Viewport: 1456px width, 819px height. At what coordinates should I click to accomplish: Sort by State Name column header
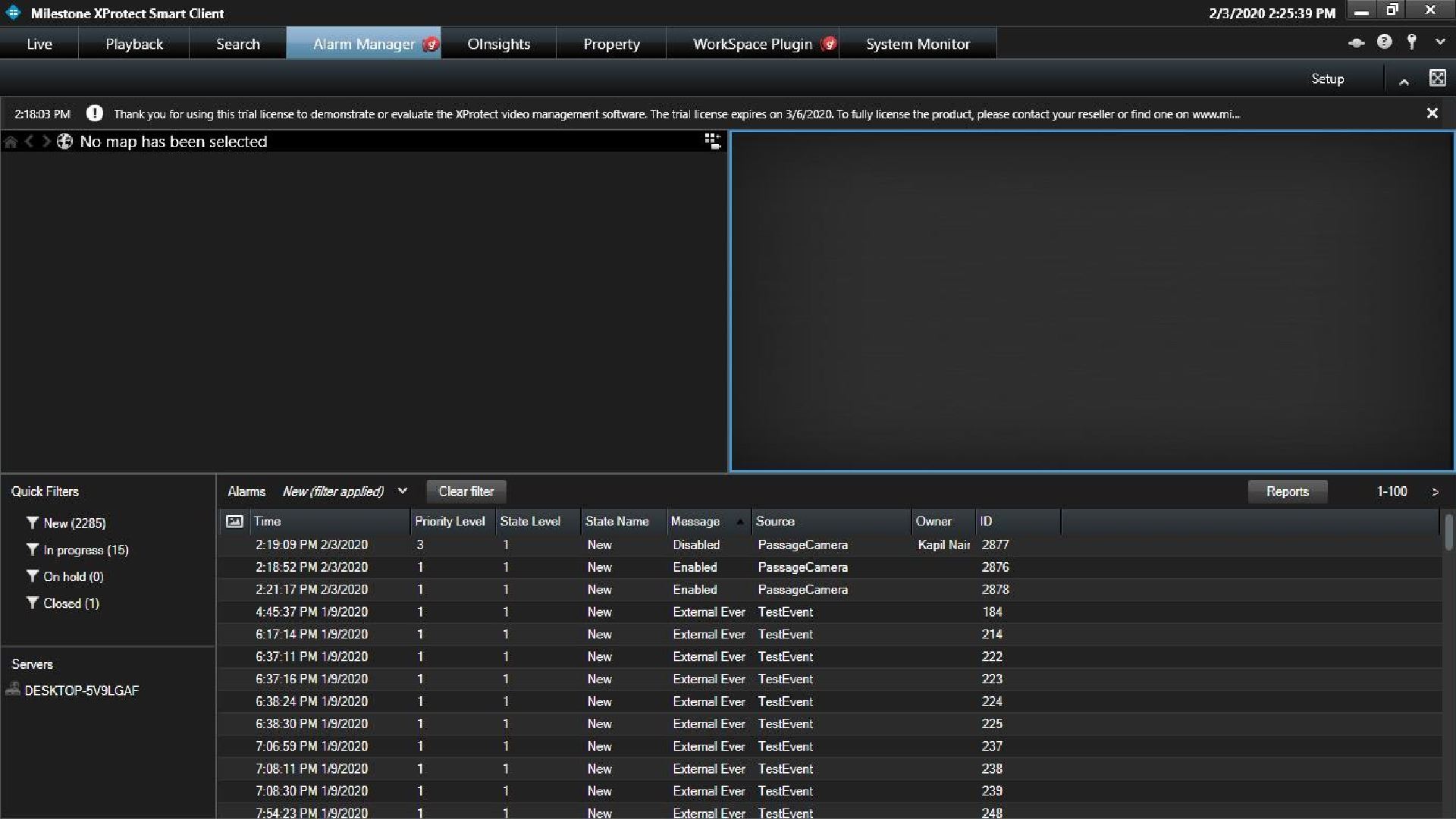pyautogui.click(x=623, y=522)
